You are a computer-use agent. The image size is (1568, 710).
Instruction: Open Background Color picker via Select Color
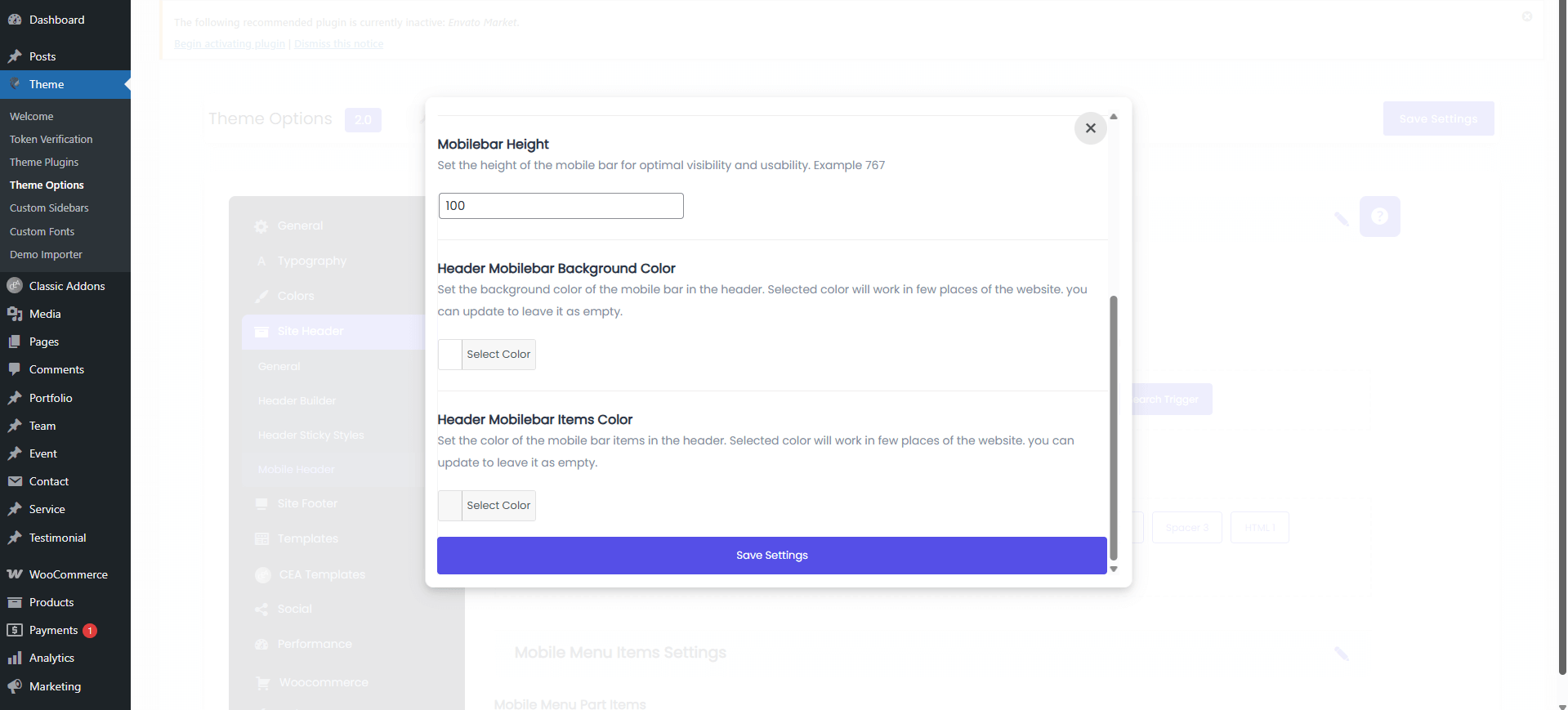click(498, 355)
